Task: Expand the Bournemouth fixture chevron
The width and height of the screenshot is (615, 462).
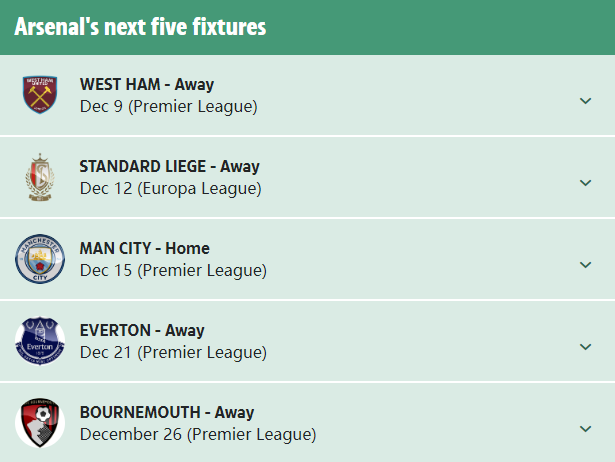Action: pos(586,429)
